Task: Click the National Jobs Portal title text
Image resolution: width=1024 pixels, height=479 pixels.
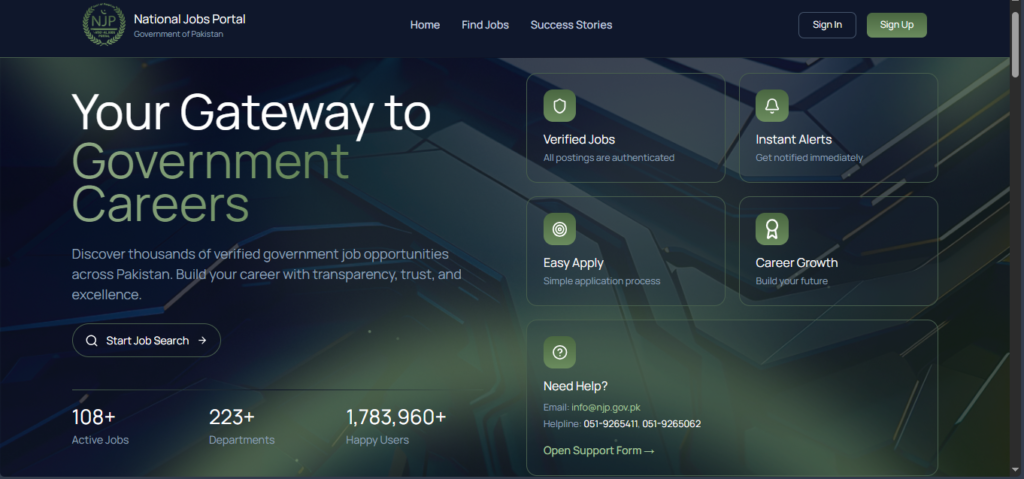Action: tap(189, 19)
